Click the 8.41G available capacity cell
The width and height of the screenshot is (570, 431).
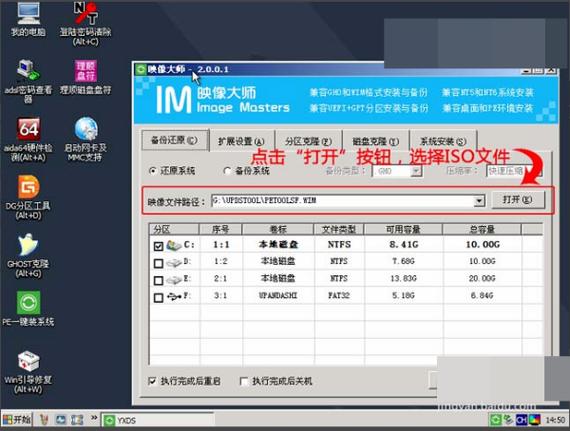tap(404, 245)
